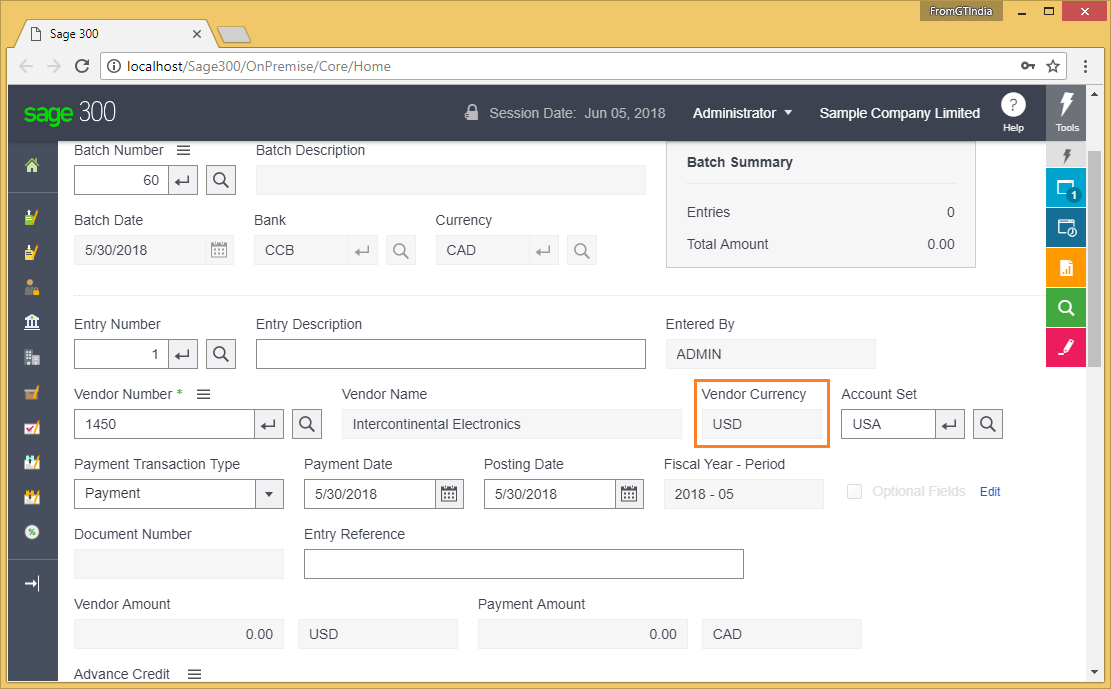
Task: Click Account Set input field
Action: pyautogui.click(x=888, y=424)
